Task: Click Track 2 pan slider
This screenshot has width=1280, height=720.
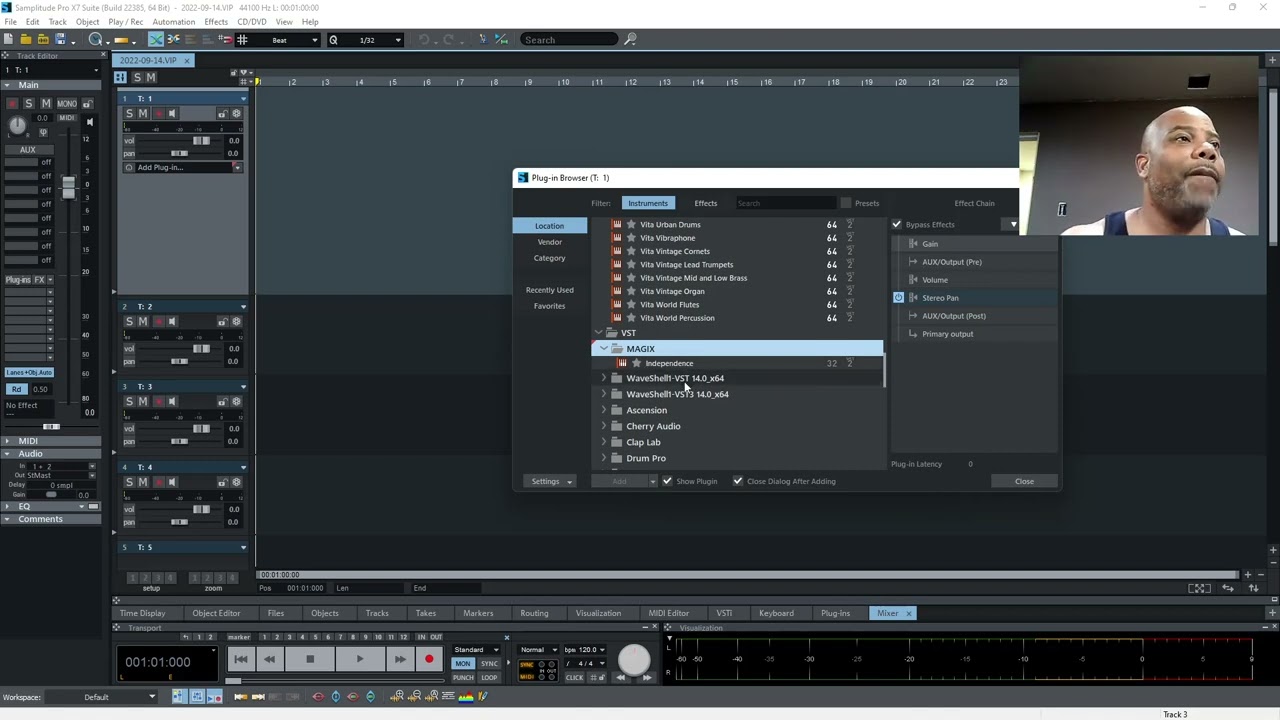Action: (x=181, y=361)
